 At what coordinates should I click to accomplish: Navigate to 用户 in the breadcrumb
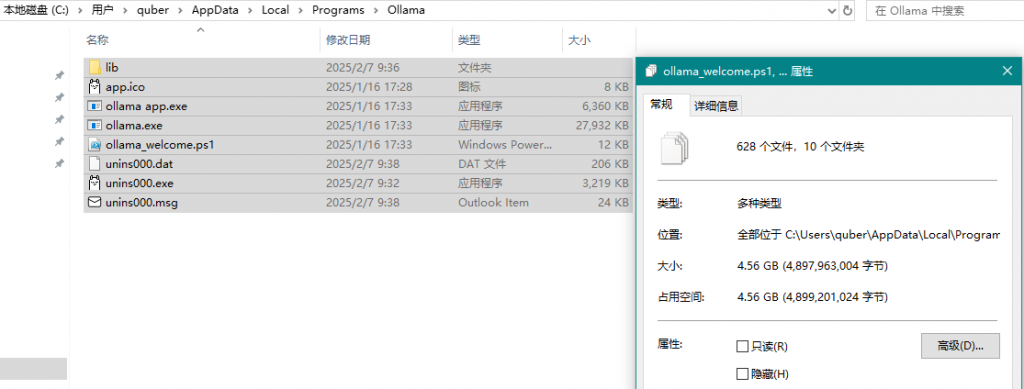[x=103, y=10]
